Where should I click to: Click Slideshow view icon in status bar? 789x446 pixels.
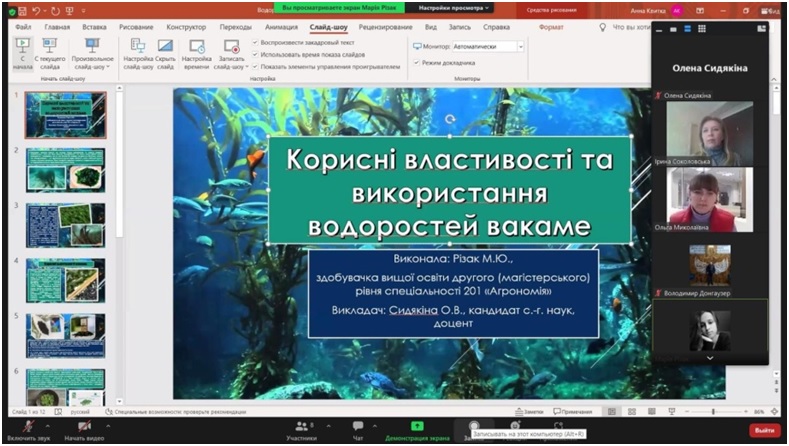672,412
